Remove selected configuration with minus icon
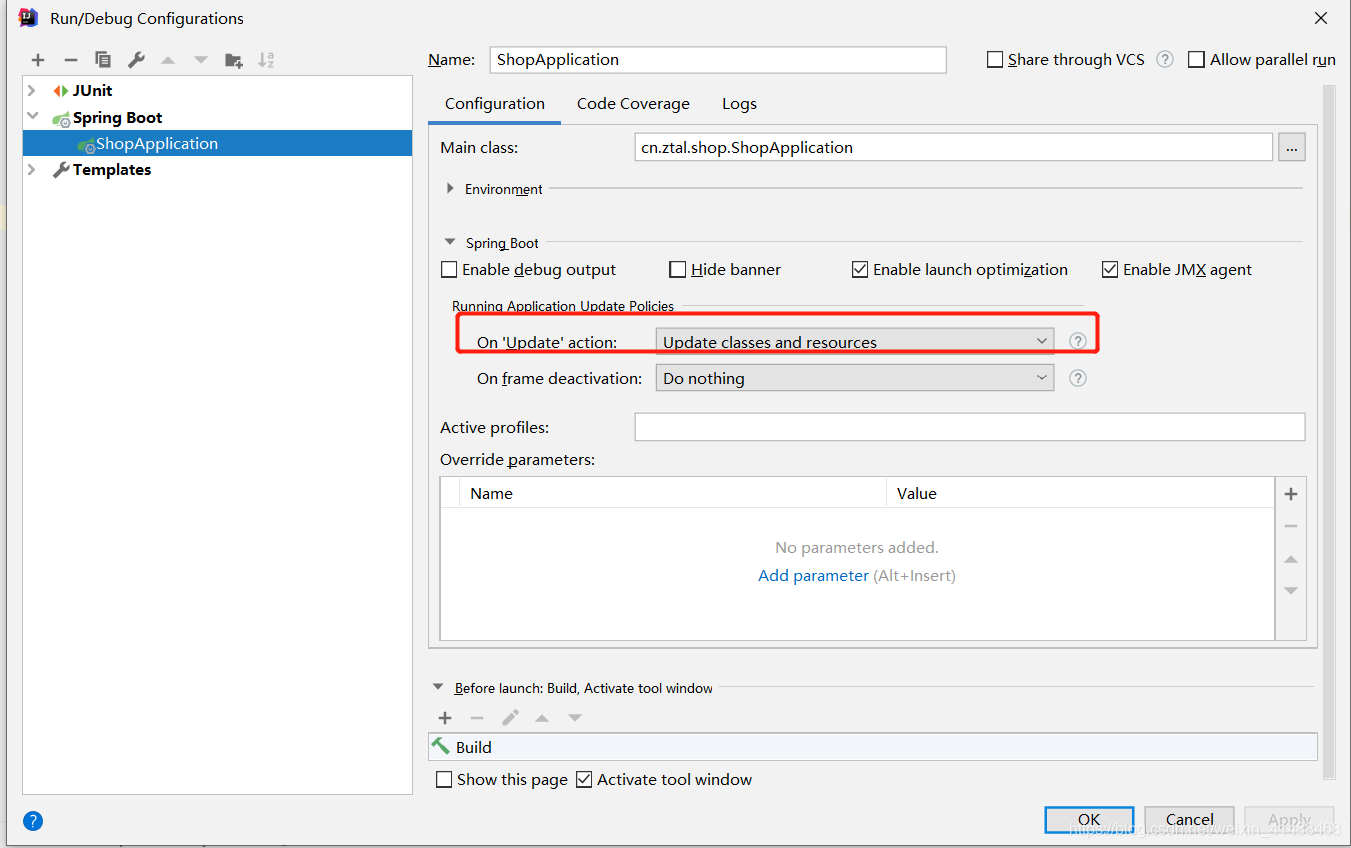The width and height of the screenshot is (1351, 848). pyautogui.click(x=70, y=60)
